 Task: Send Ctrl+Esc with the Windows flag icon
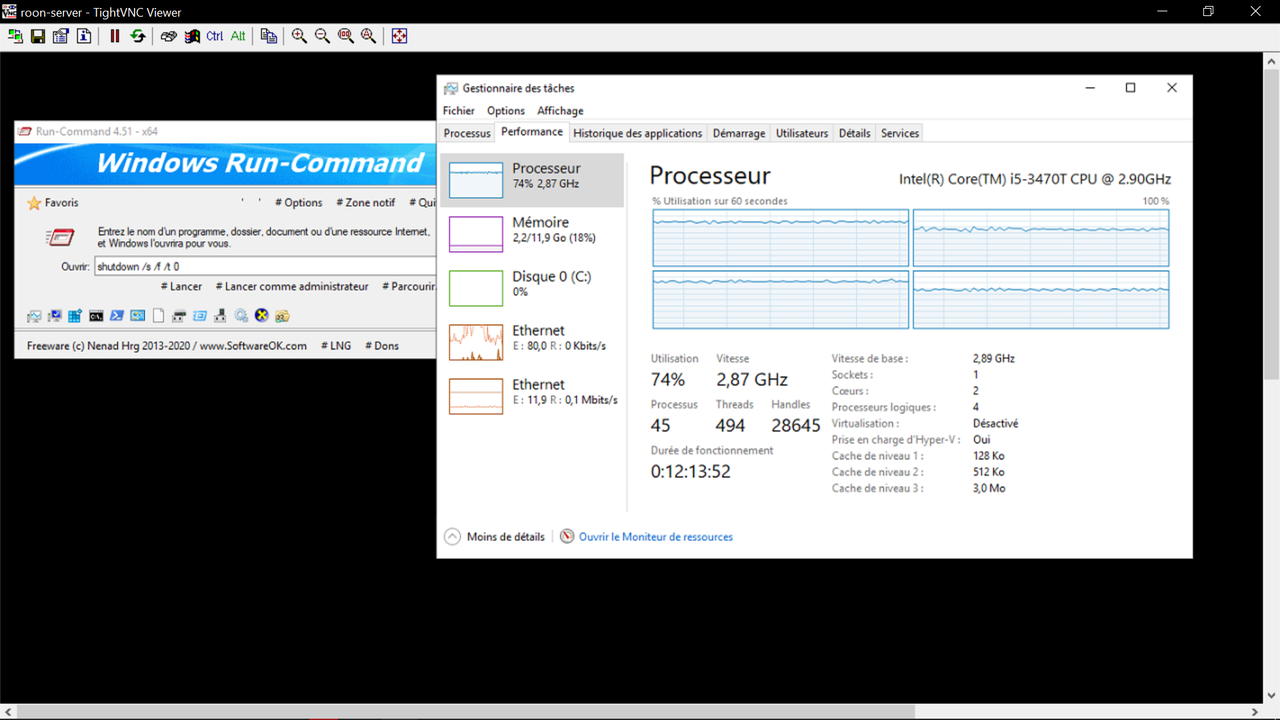tap(191, 36)
